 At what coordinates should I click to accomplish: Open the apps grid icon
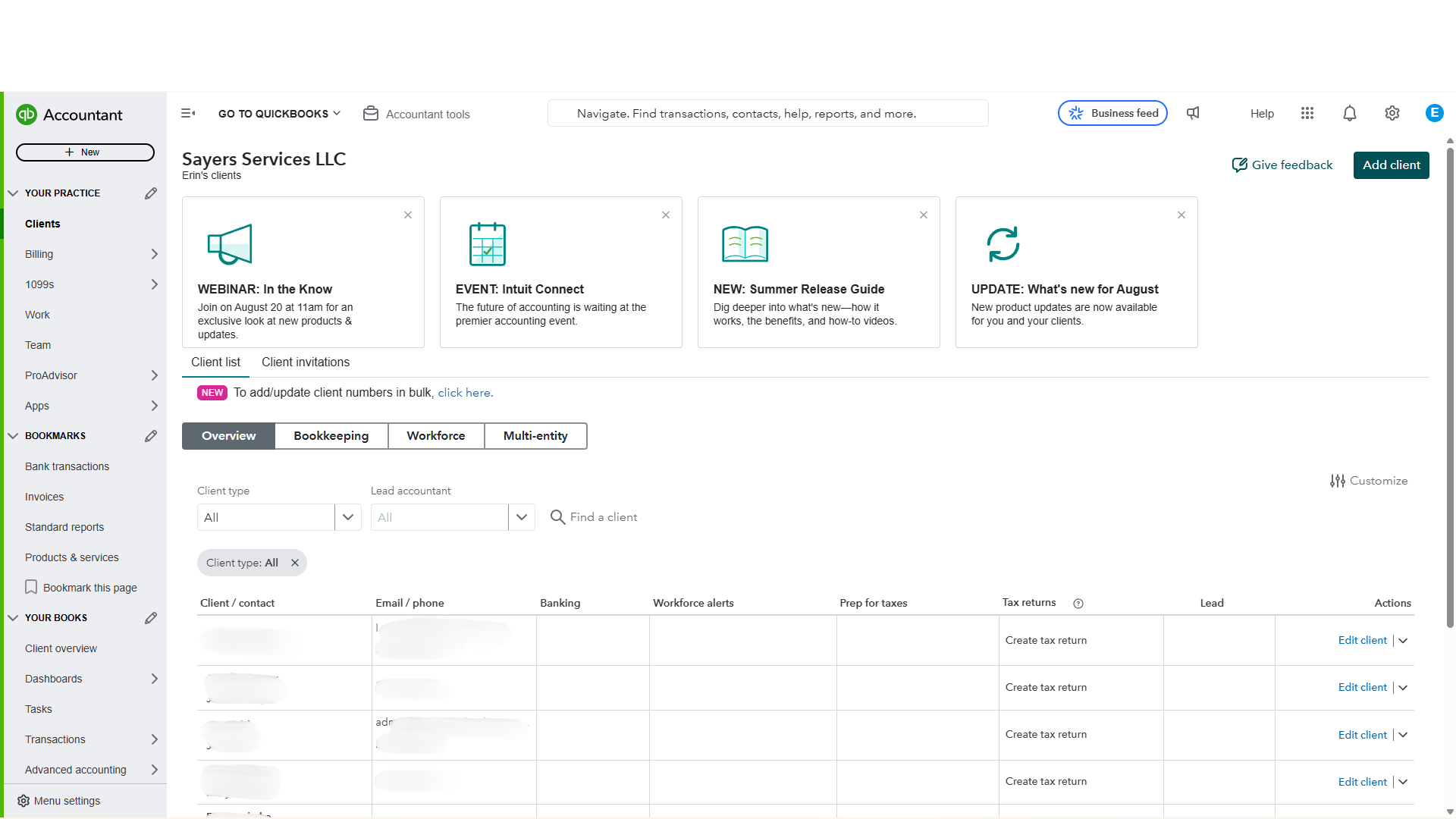(1307, 113)
